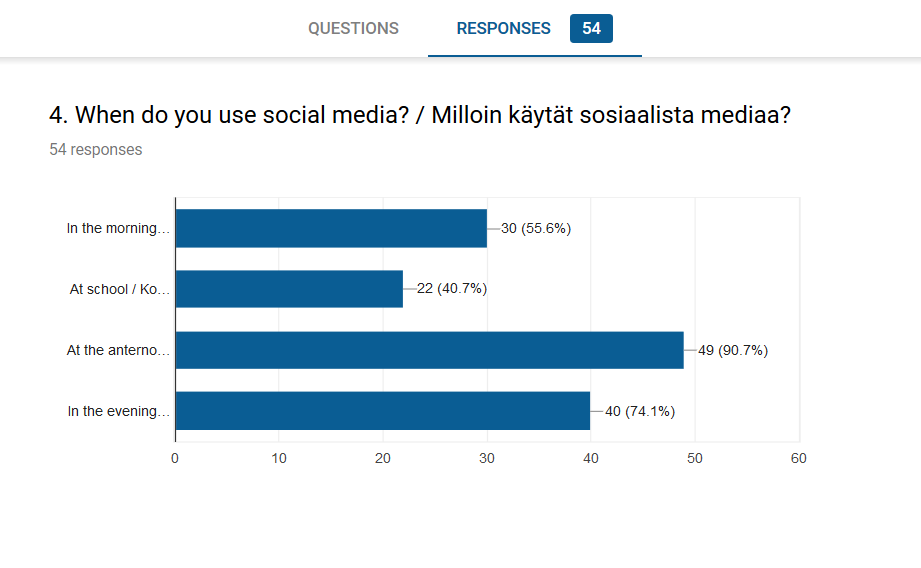Click the 60 tick on horizontal axis

click(x=798, y=459)
